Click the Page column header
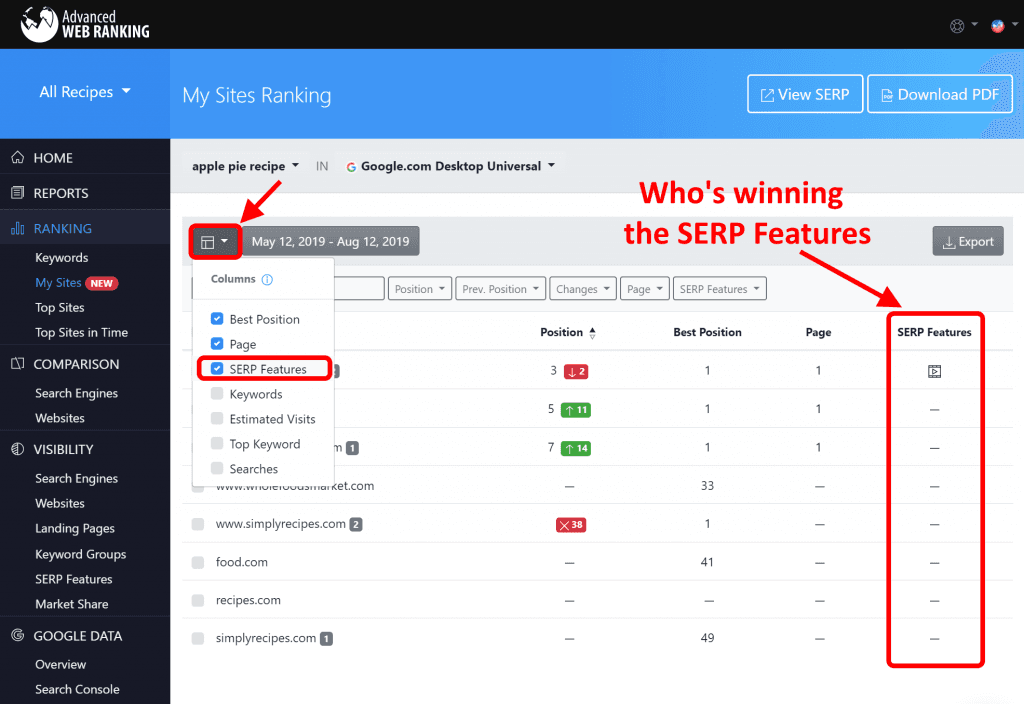Image resolution: width=1024 pixels, height=704 pixels. coord(818,332)
